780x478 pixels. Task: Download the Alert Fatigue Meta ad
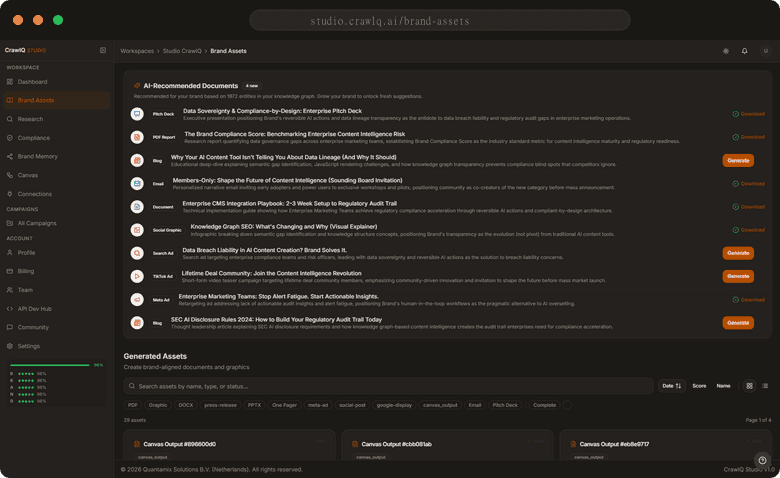(748, 299)
